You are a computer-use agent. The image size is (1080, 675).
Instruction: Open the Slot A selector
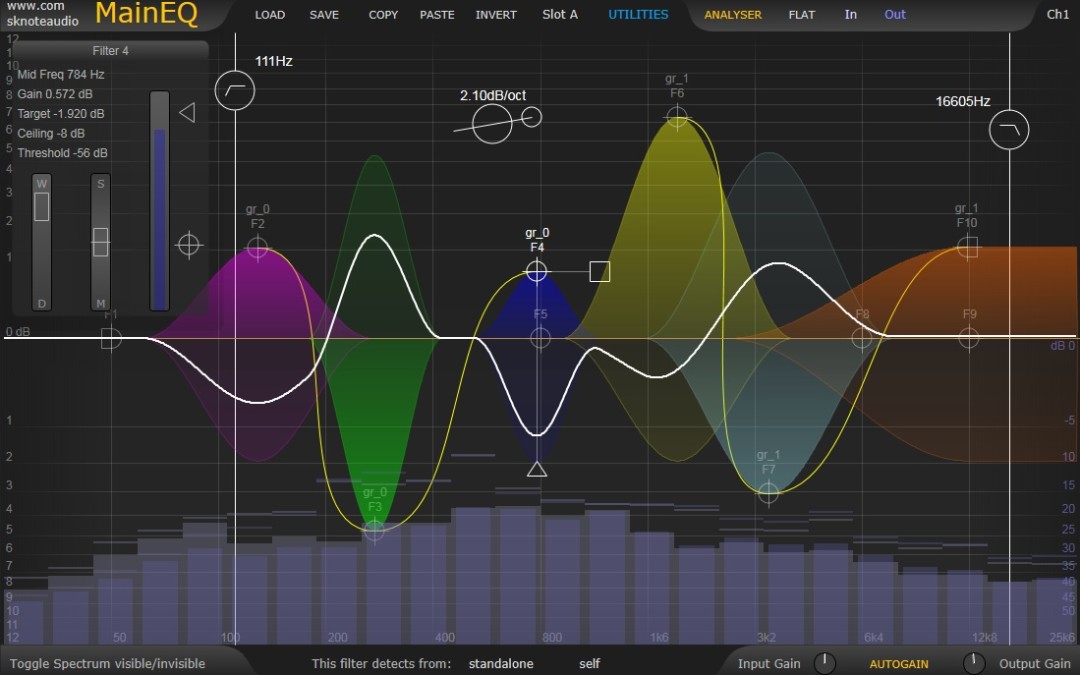[560, 14]
